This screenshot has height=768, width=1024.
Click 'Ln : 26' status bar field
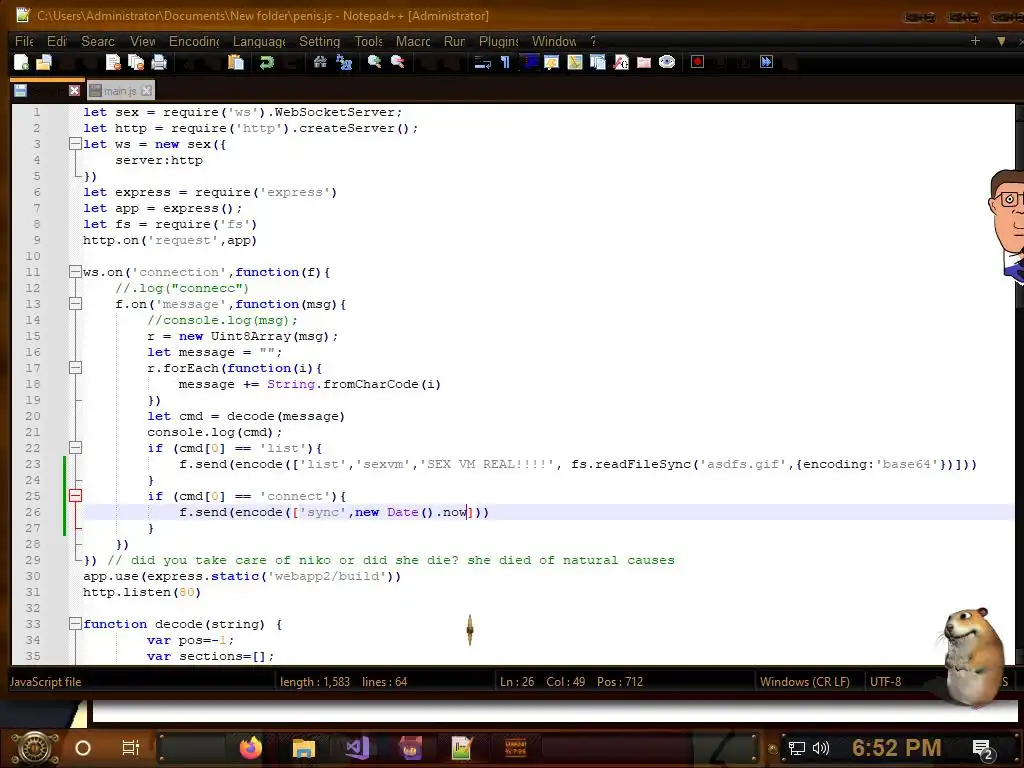click(x=517, y=682)
